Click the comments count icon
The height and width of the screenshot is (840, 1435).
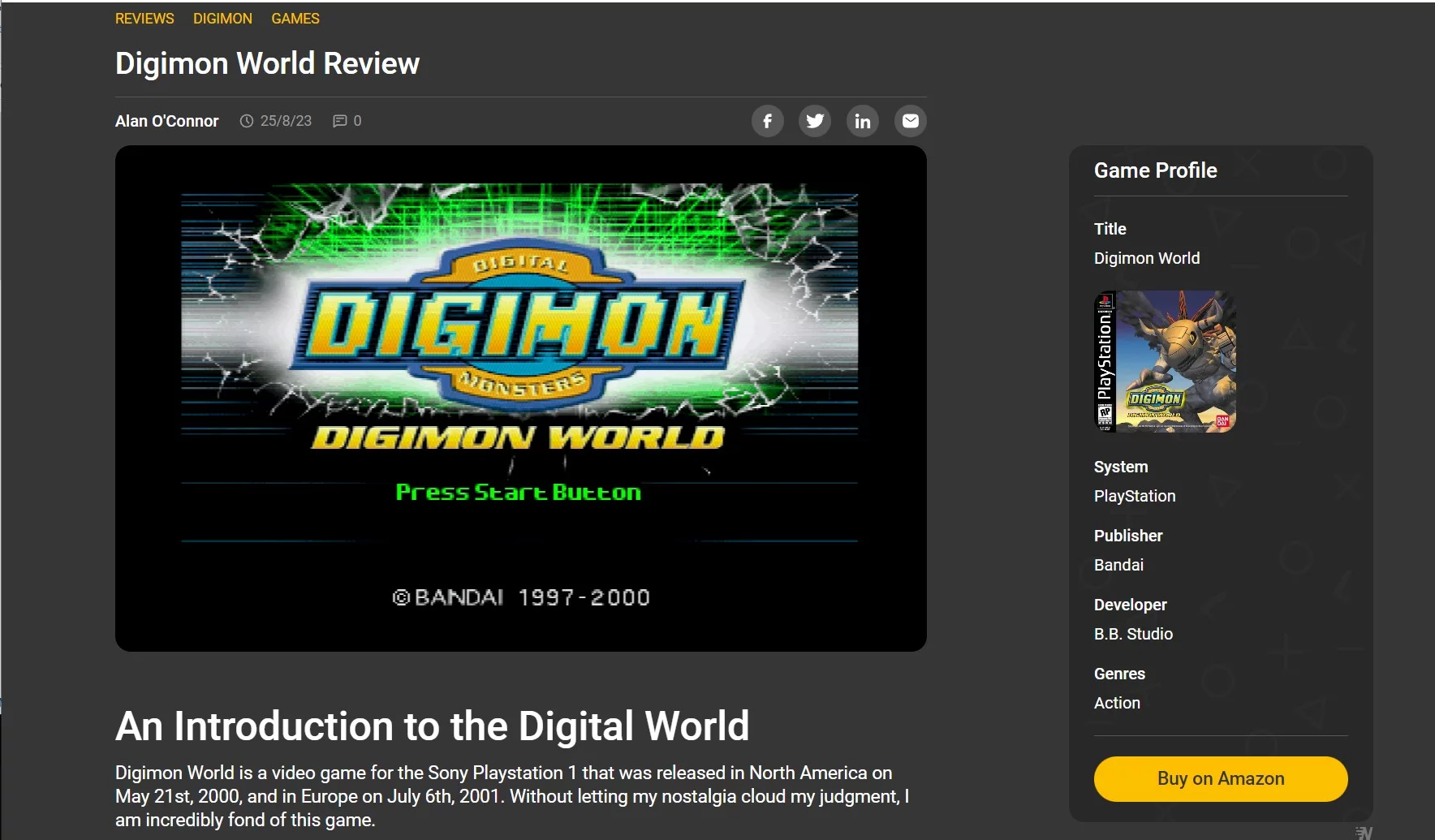pyautogui.click(x=340, y=121)
